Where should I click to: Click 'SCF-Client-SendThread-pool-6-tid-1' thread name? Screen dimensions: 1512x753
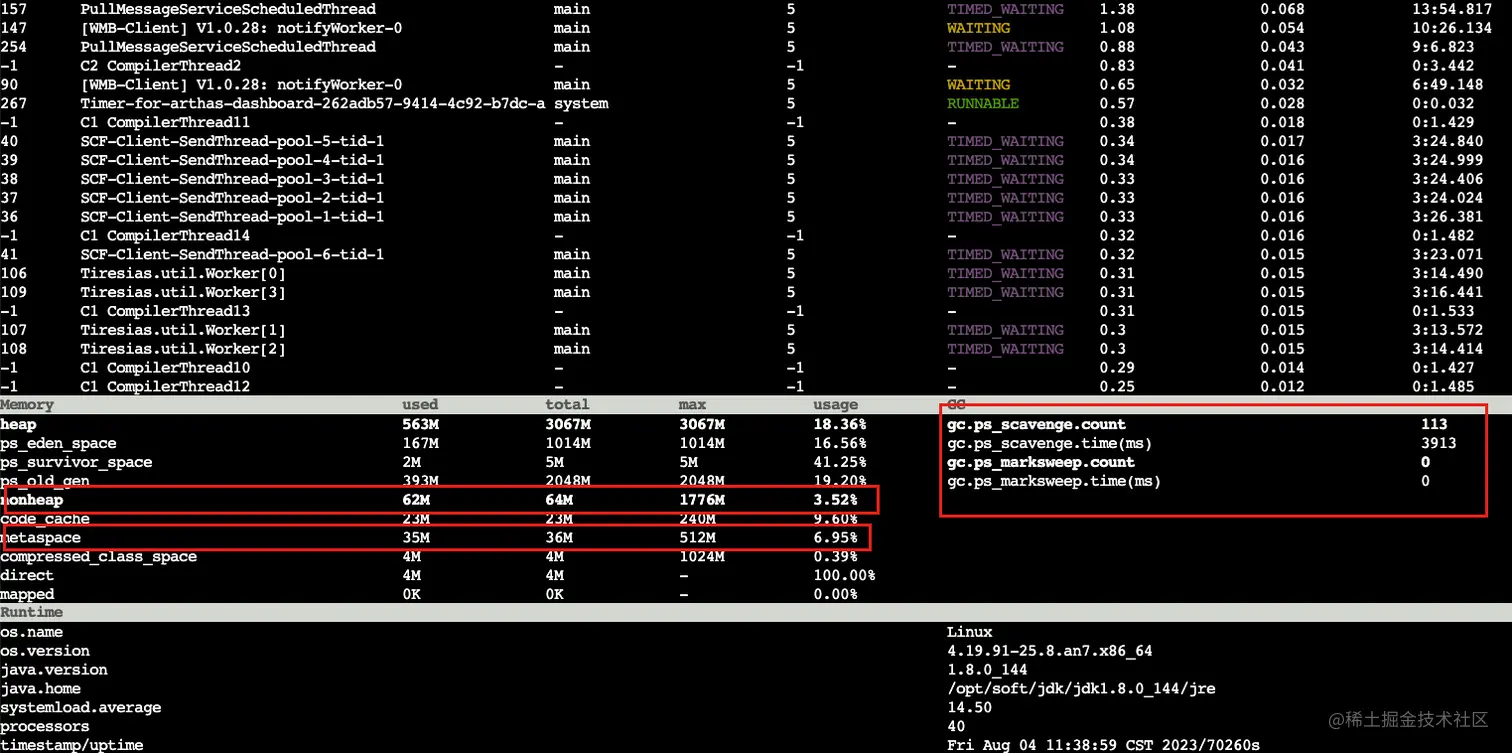[232, 255]
